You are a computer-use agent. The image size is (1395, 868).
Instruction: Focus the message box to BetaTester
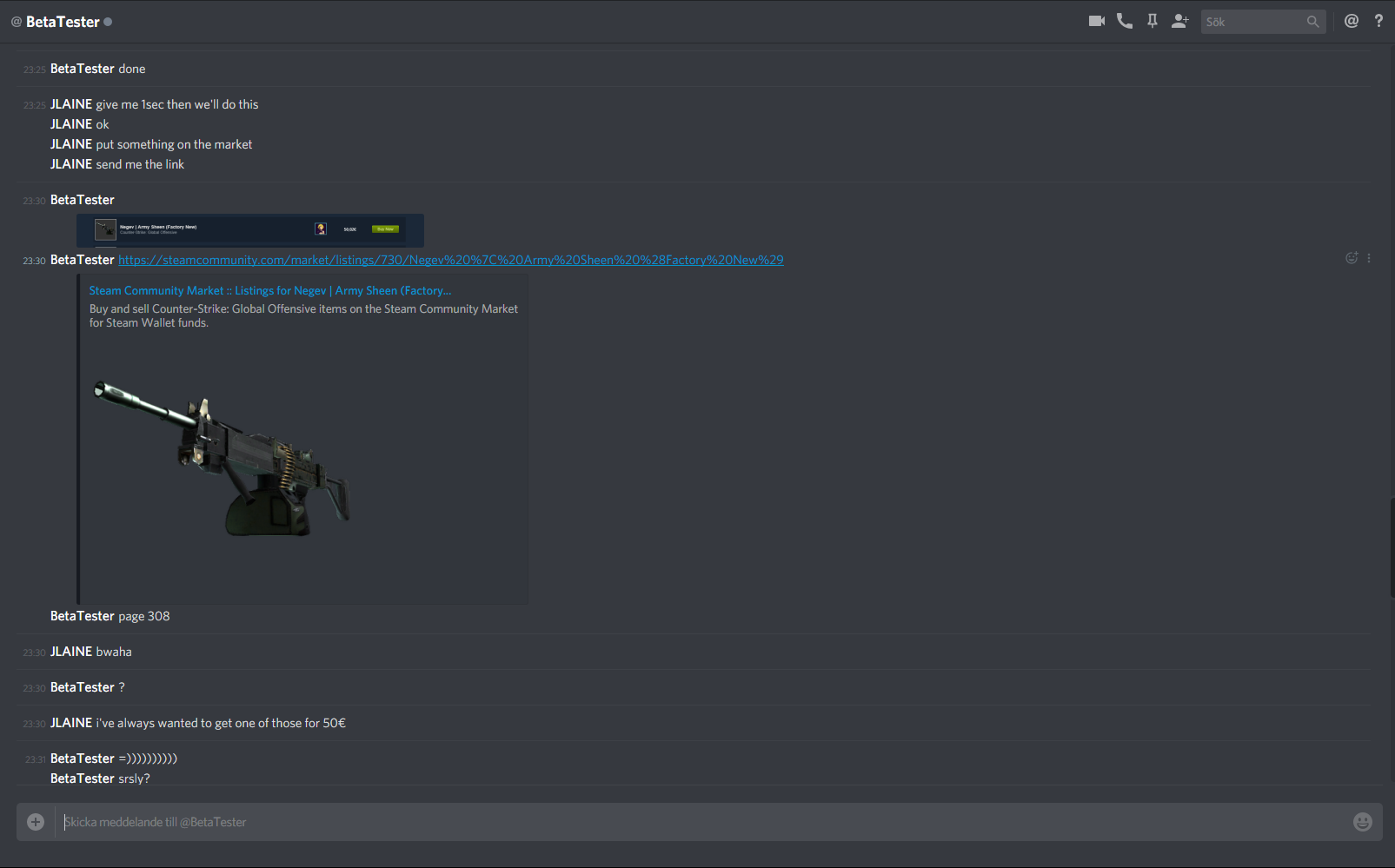click(695, 822)
